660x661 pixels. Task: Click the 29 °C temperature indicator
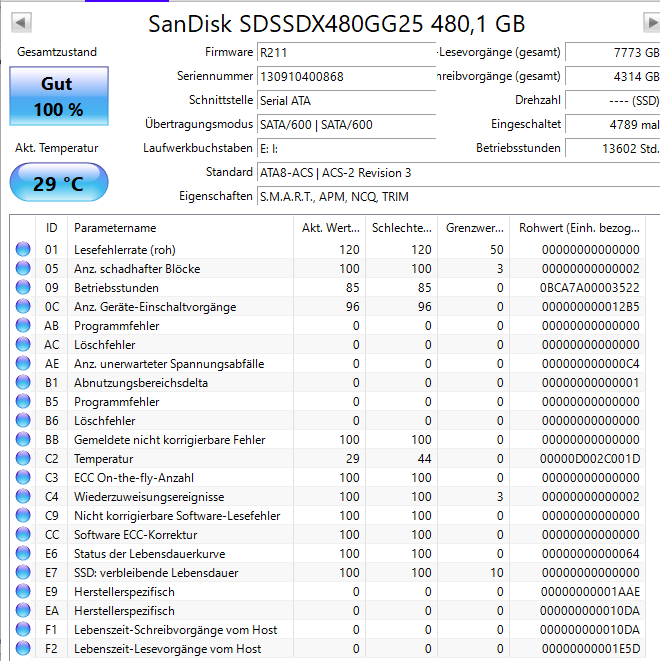click(x=58, y=183)
